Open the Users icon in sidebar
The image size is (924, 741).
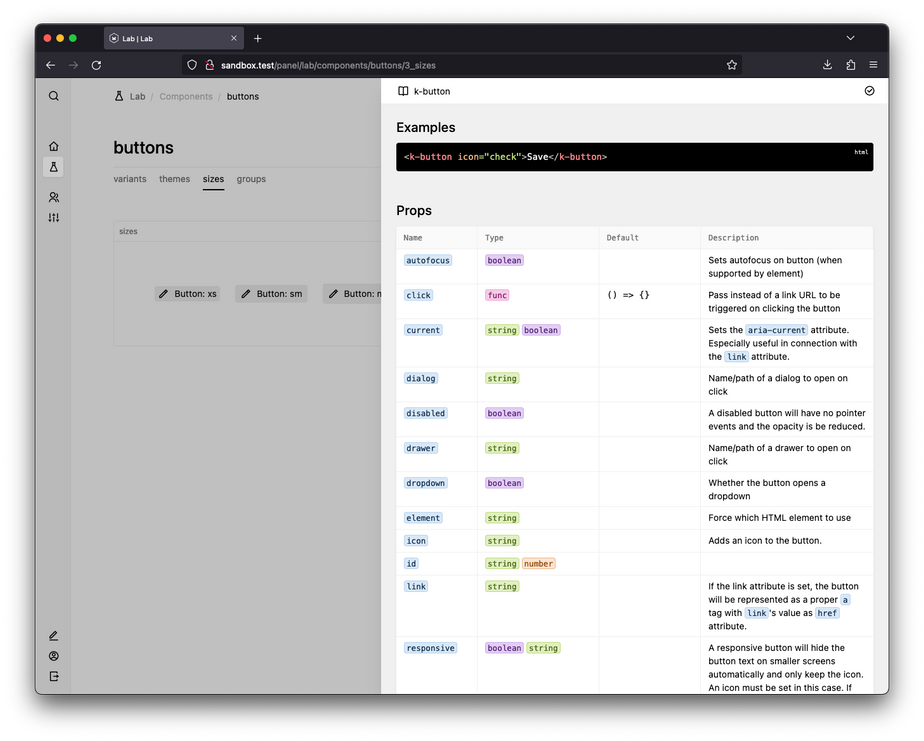coord(54,197)
